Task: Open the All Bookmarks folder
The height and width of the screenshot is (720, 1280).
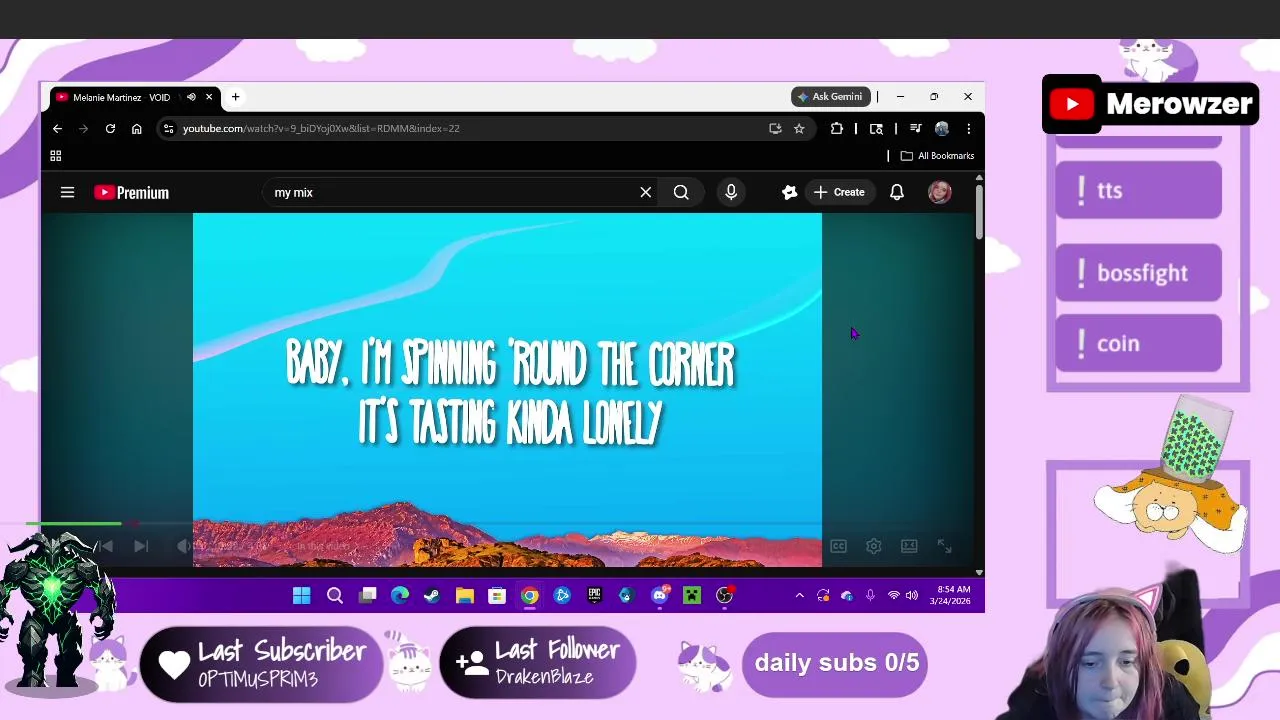Action: coord(937,156)
